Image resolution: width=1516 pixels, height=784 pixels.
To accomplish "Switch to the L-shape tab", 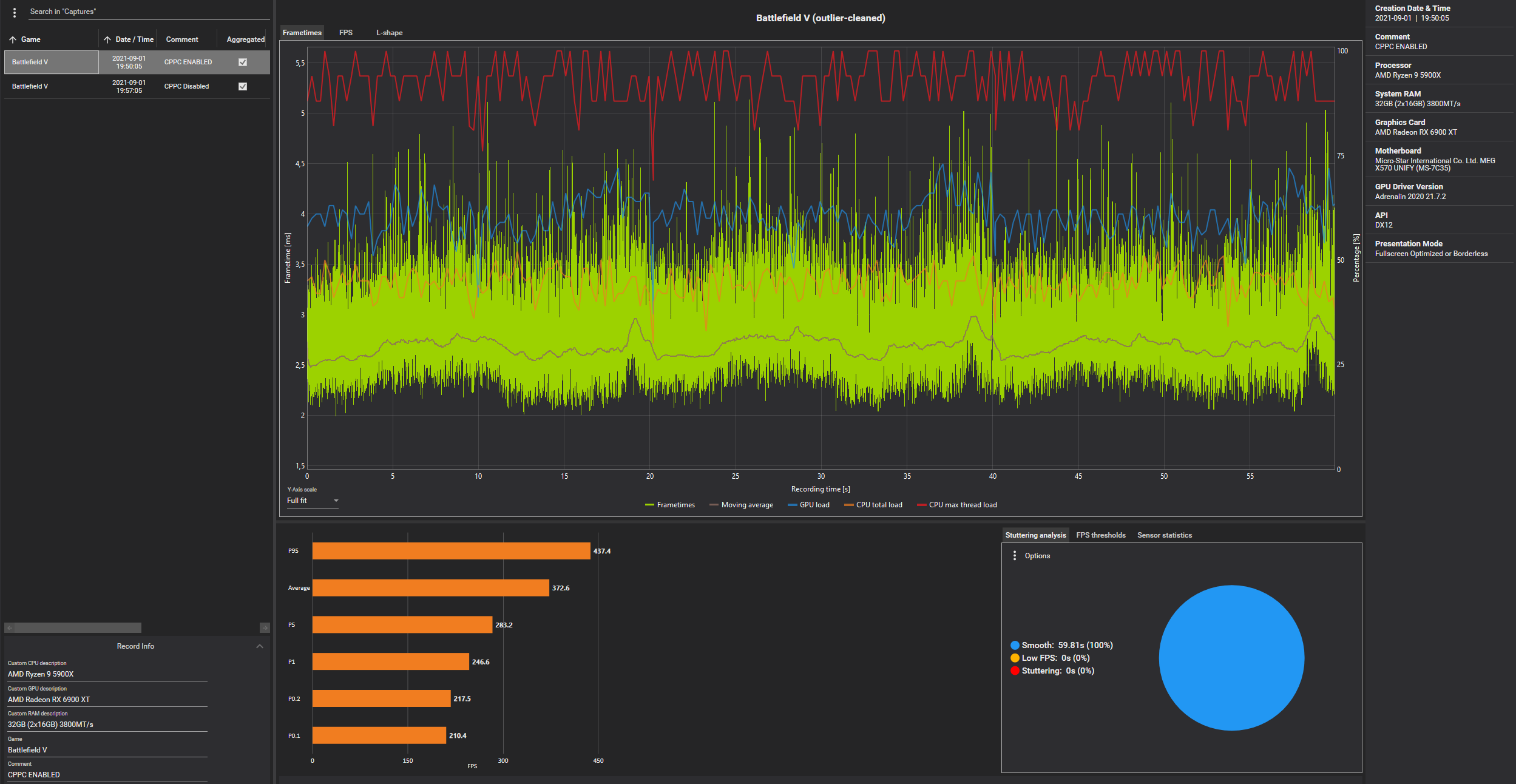I will pyautogui.click(x=389, y=33).
